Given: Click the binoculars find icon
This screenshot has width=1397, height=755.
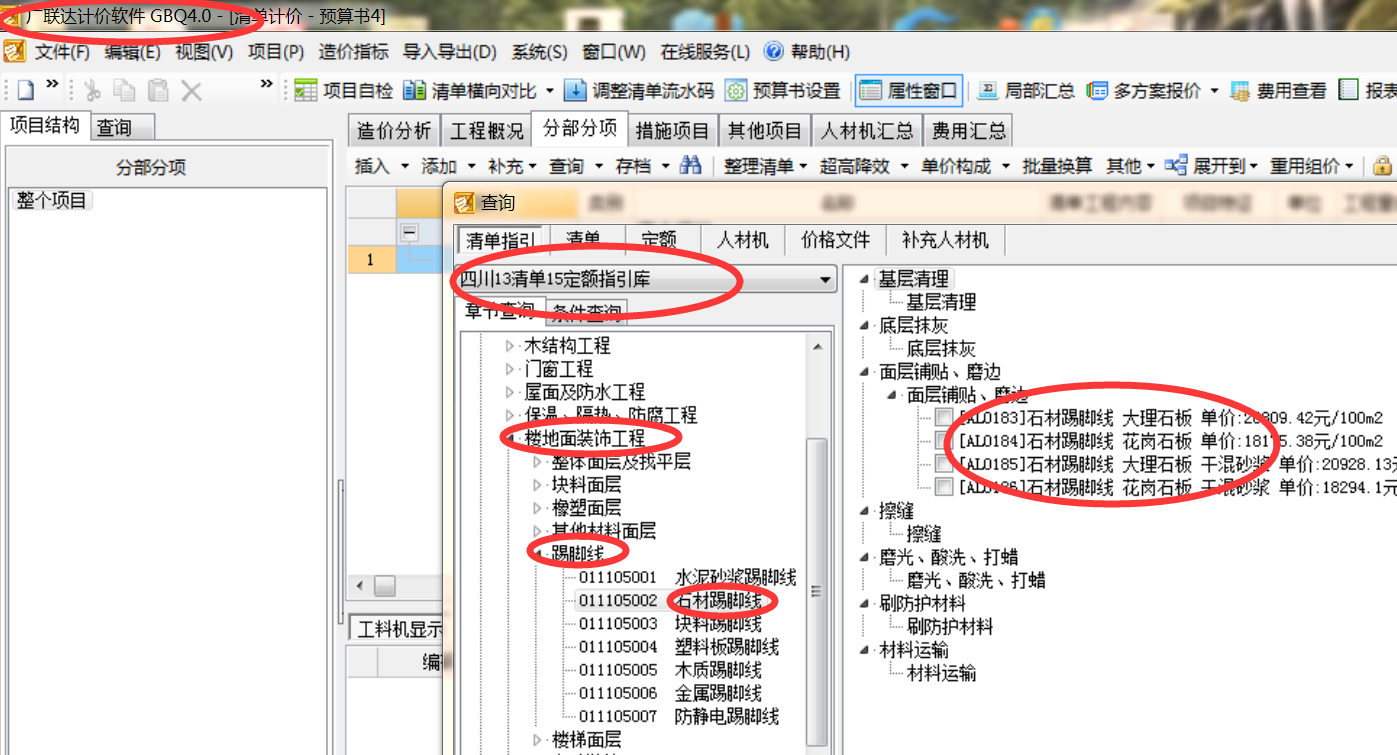Looking at the screenshot, I should [x=690, y=166].
